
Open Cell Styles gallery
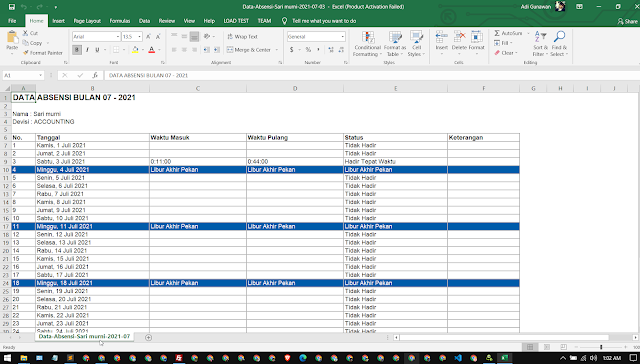416,44
